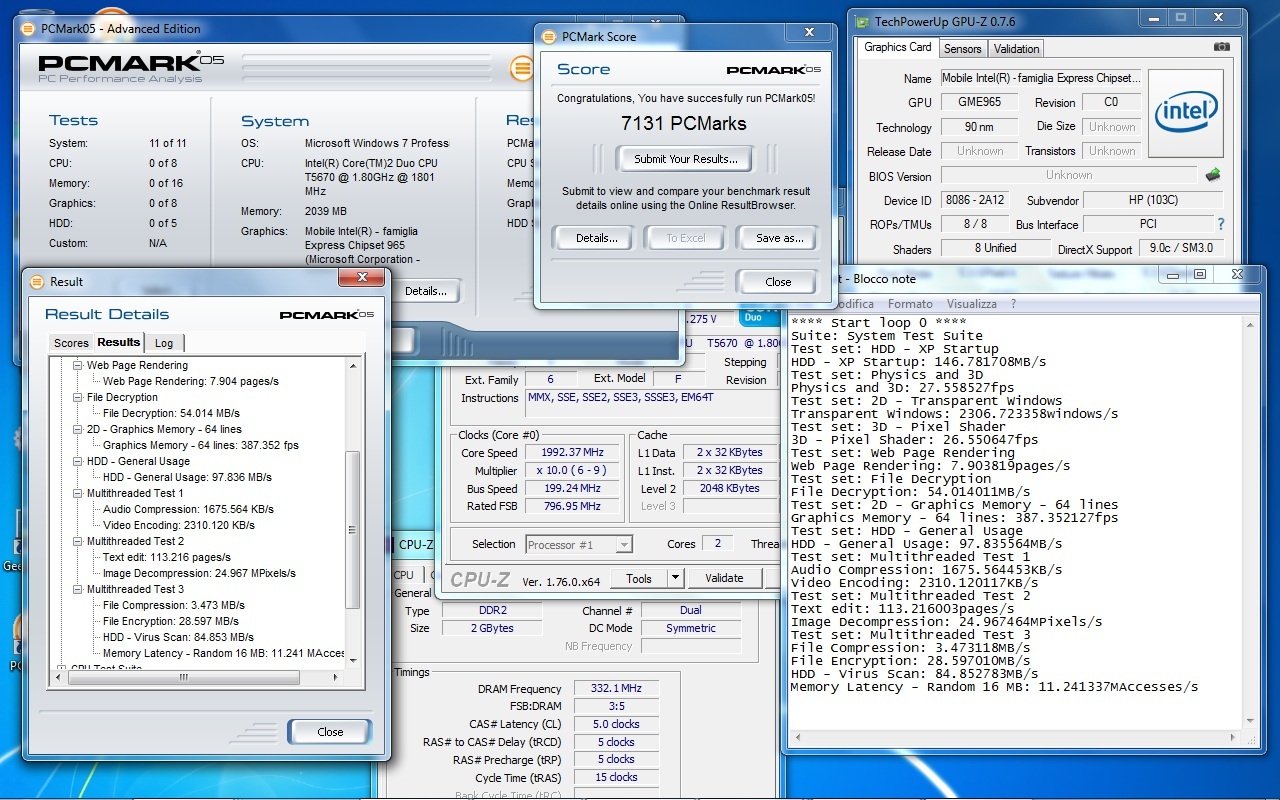
Task: Click Details button in PCMark05 System panel
Action: [x=426, y=291]
